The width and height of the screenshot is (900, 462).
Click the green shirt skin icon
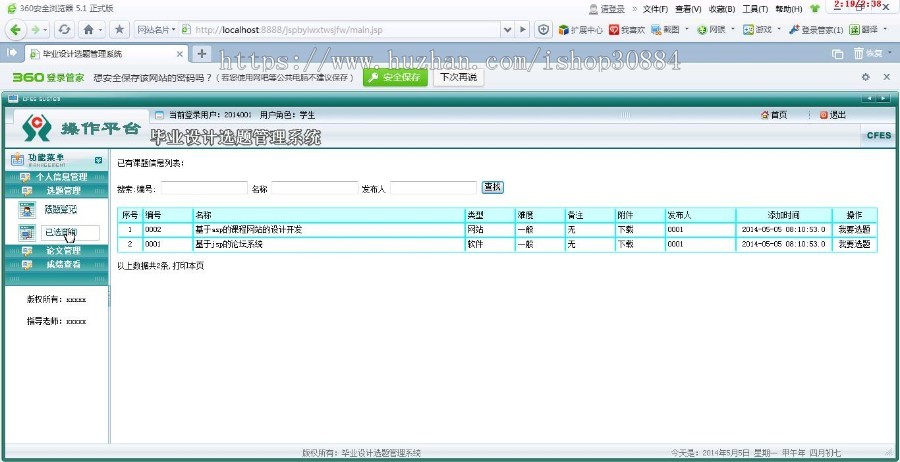[815, 9]
